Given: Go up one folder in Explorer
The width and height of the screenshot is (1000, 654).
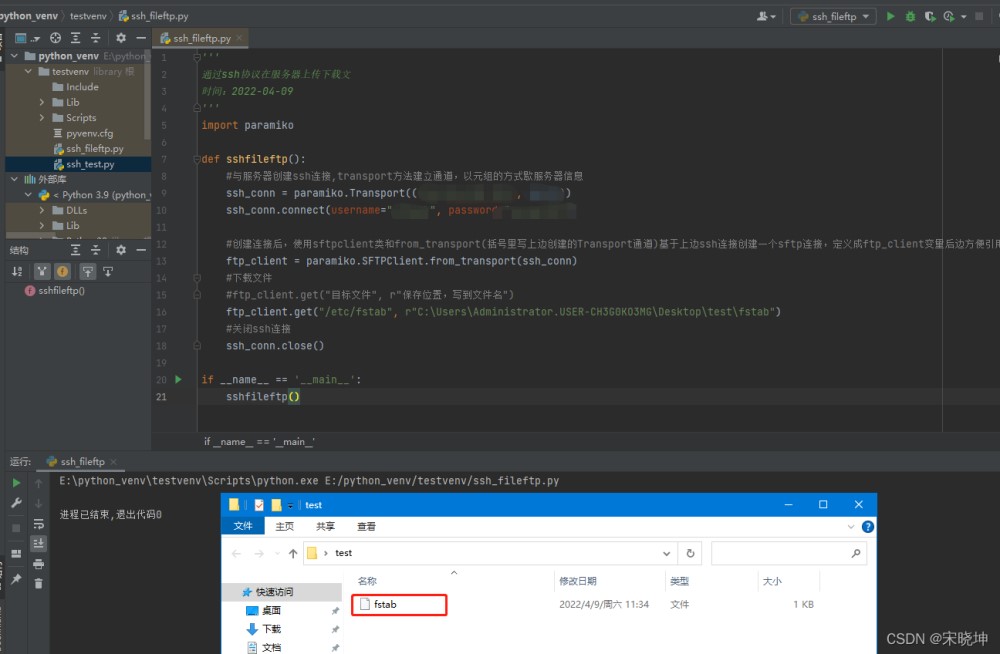Looking at the screenshot, I should click(293, 553).
